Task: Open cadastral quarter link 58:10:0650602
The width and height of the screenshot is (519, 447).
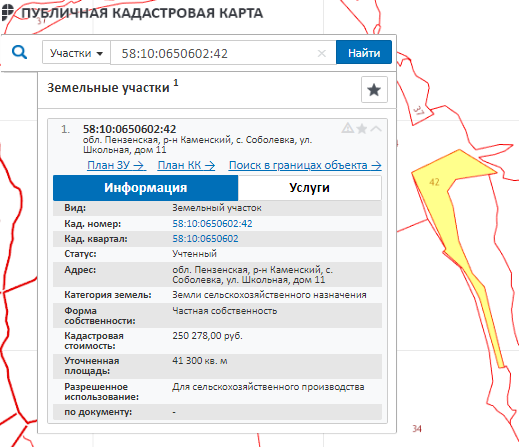Action: tap(205, 239)
